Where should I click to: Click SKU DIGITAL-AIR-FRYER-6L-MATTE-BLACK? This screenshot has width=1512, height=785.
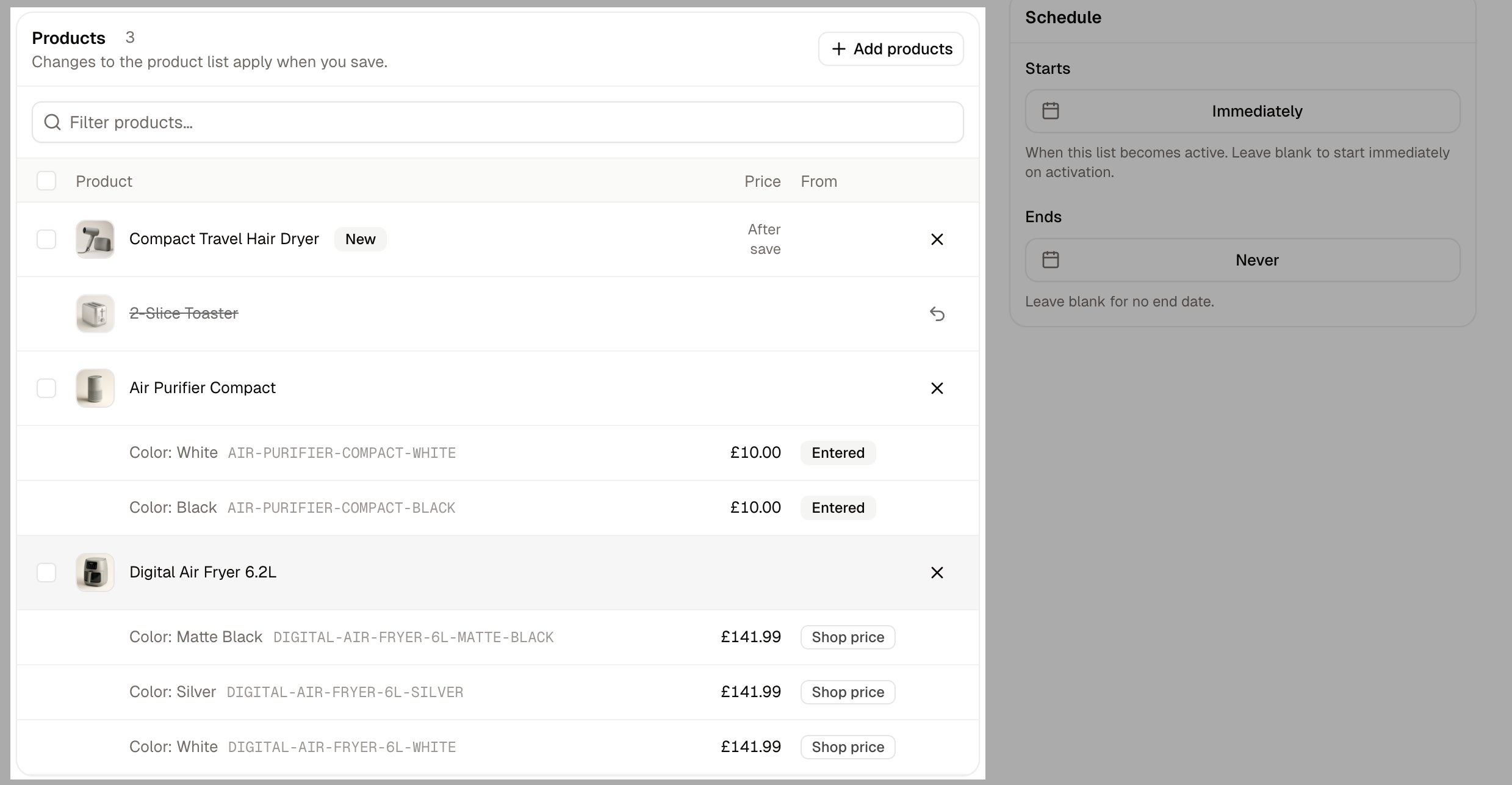(x=413, y=637)
